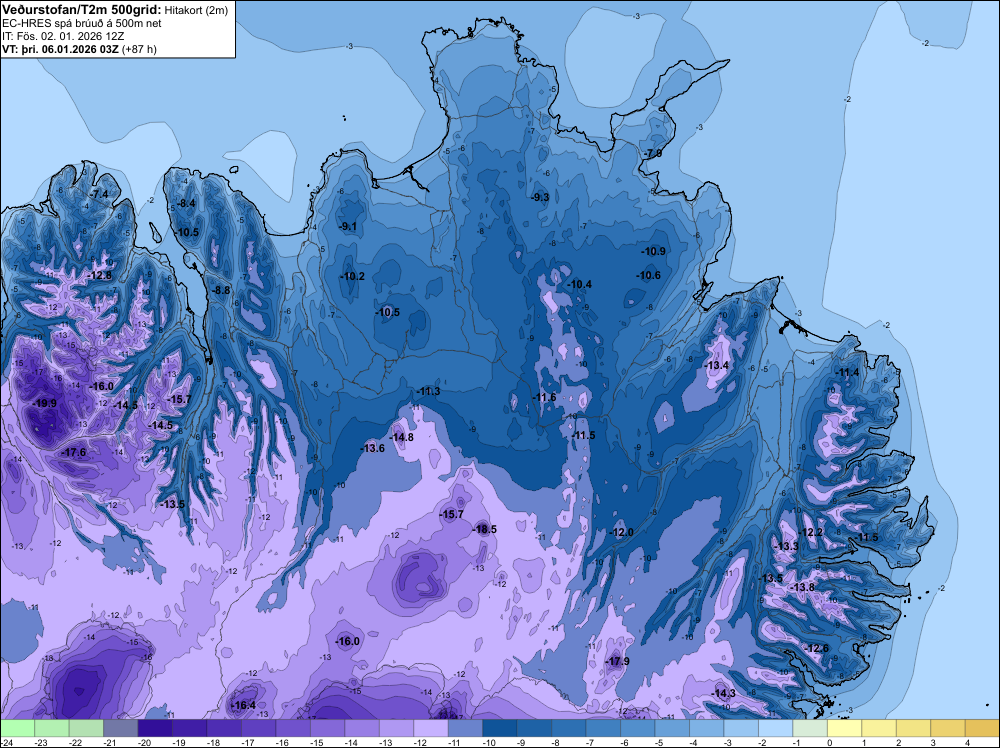Click the -8.4 temperature label
This screenshot has height=748, width=1000.
186,203
